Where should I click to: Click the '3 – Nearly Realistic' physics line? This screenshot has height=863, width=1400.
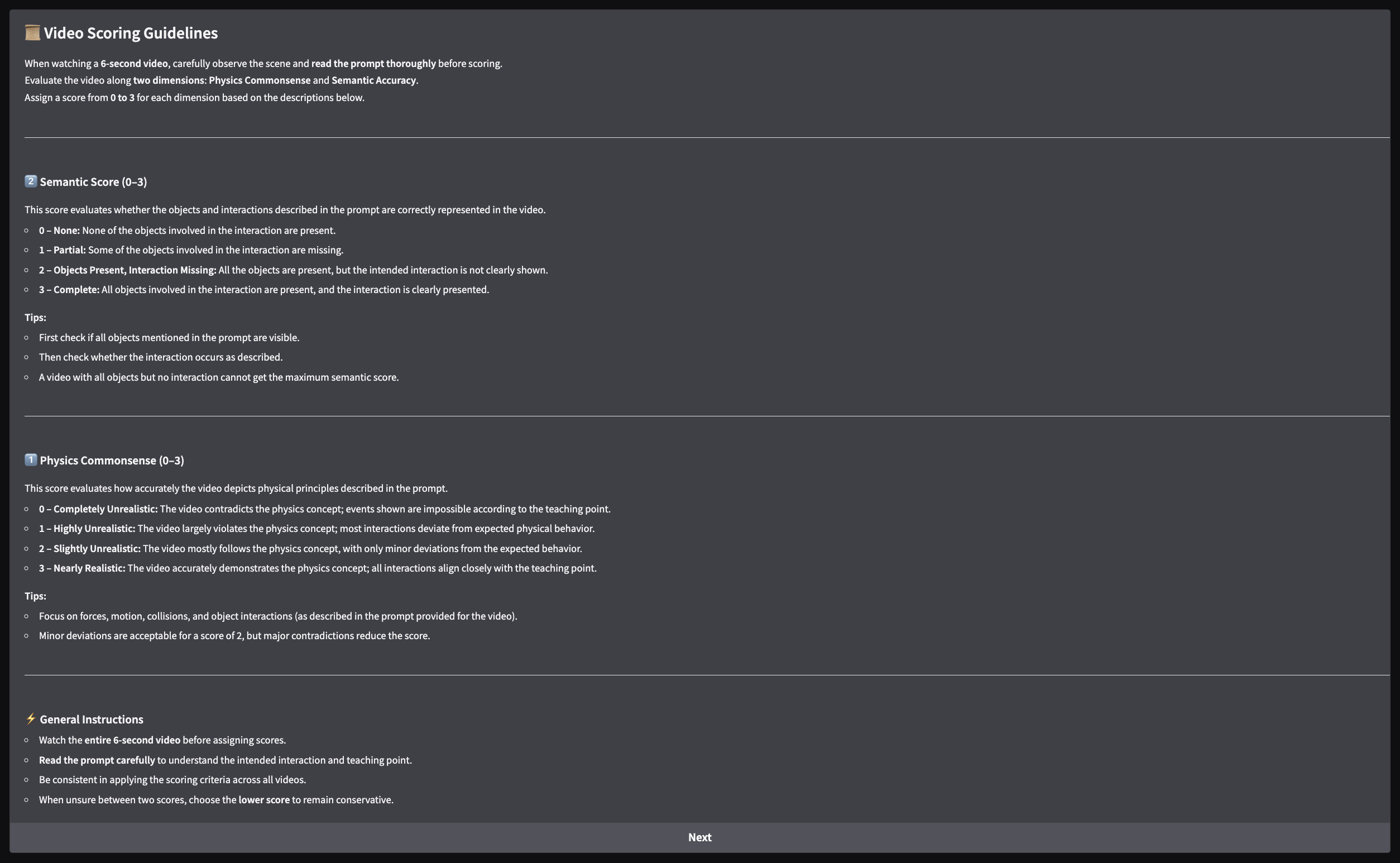[x=317, y=568]
